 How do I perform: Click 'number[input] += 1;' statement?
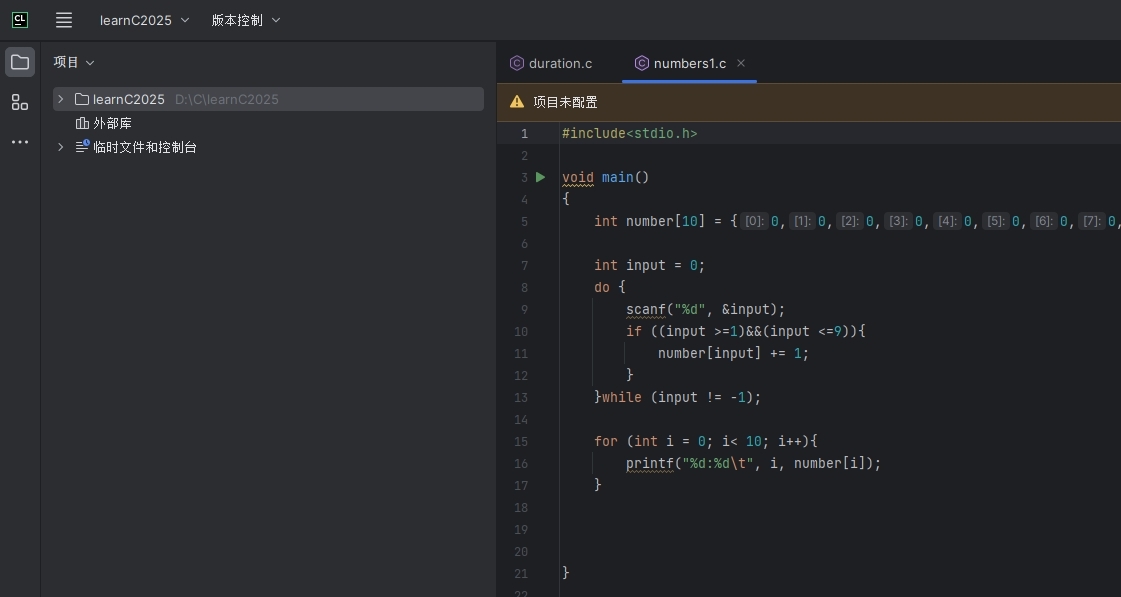[x=733, y=353]
